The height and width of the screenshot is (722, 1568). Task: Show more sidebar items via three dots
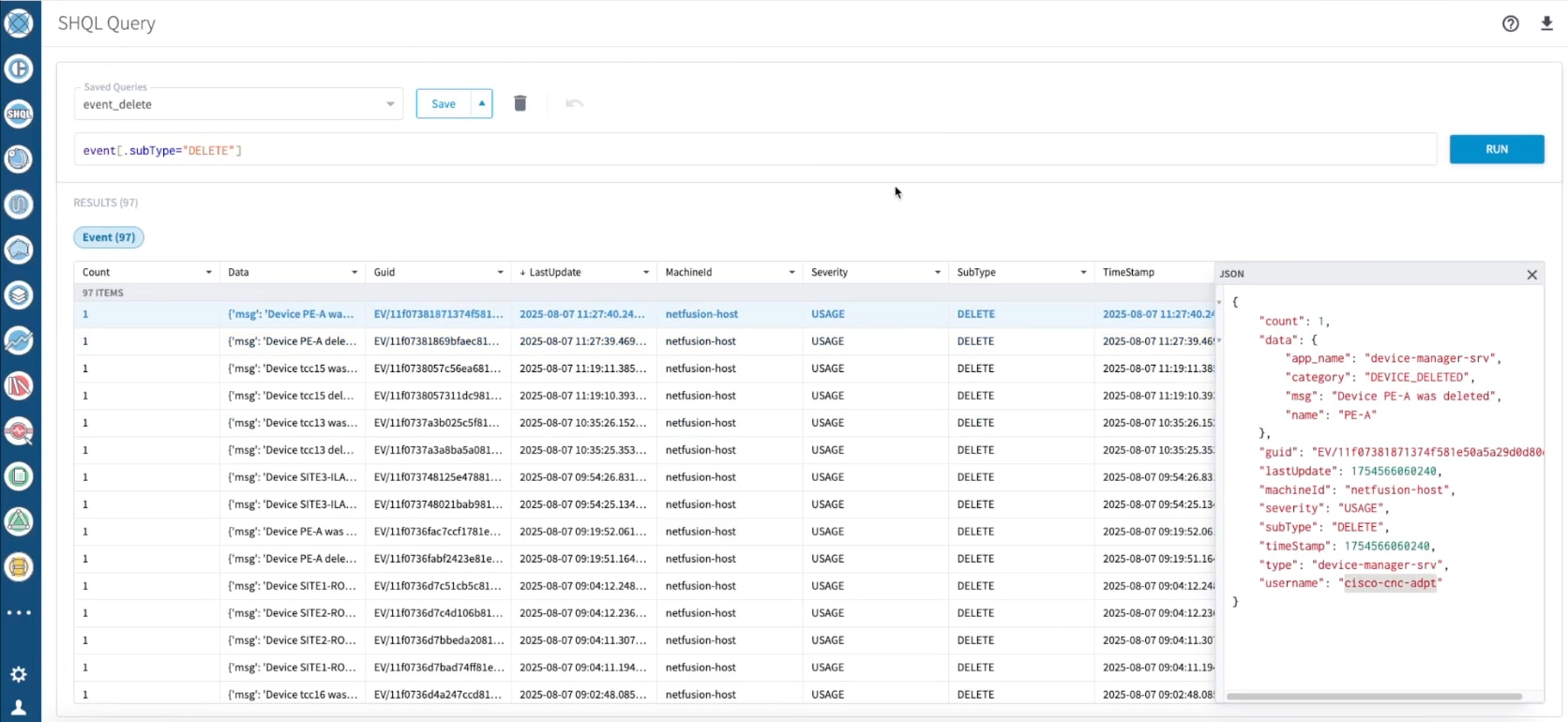tap(19, 612)
